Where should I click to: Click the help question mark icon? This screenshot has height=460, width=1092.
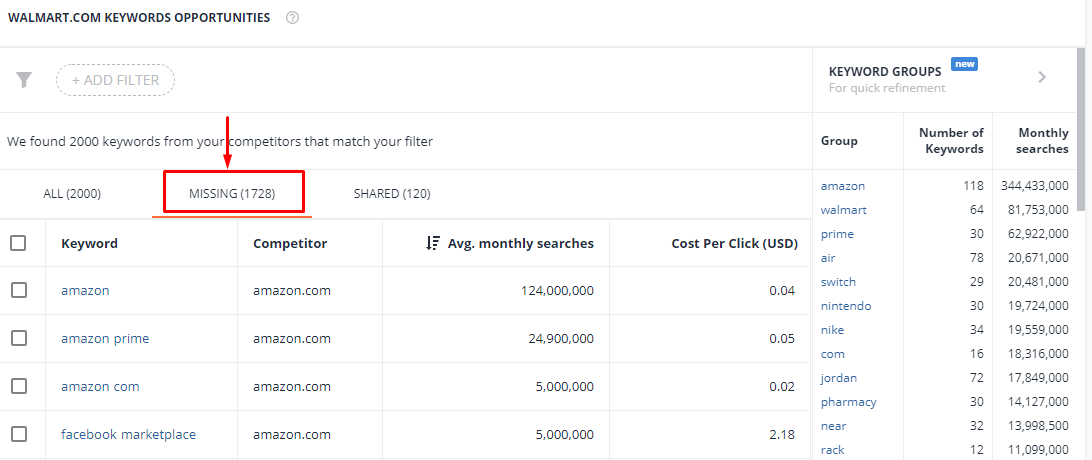tap(292, 18)
